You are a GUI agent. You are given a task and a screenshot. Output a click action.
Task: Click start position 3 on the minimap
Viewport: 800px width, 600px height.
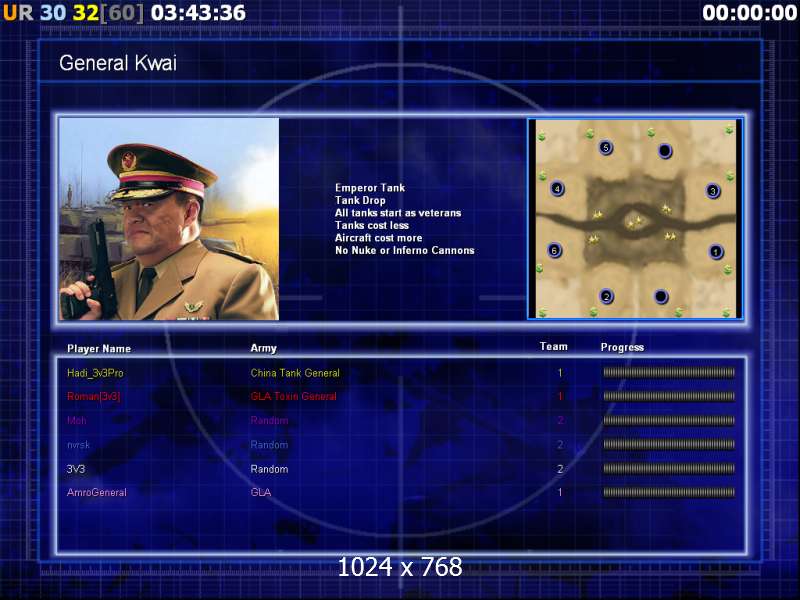pos(713,191)
